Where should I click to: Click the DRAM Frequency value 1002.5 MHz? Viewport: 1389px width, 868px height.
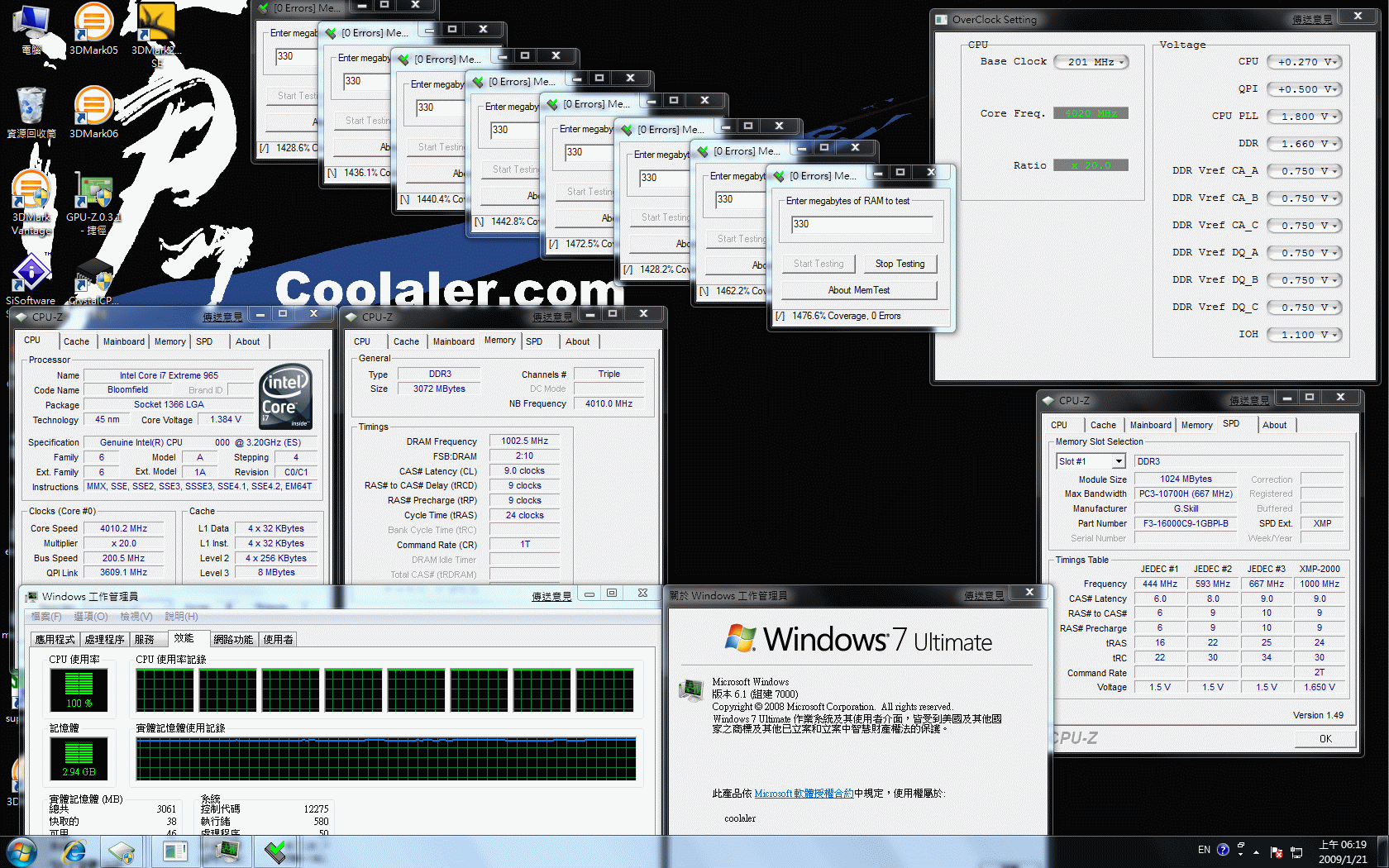click(524, 441)
